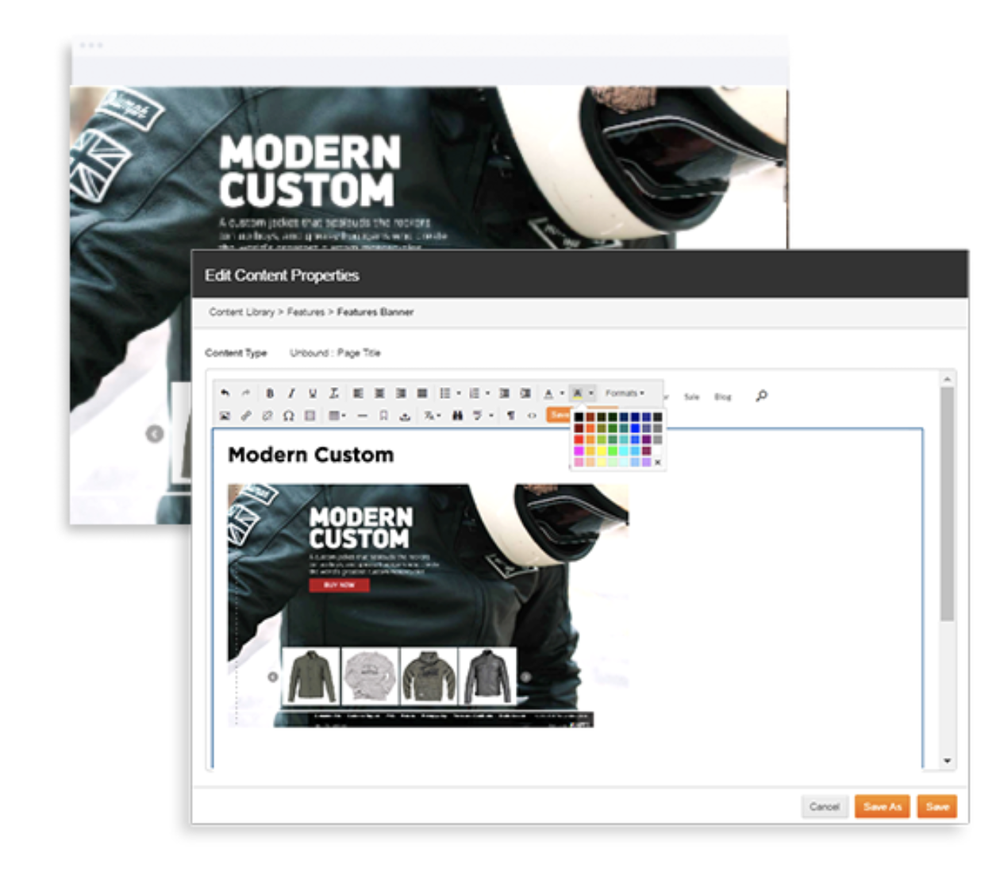The width and height of the screenshot is (1000, 890).
Task: Open the Content Library breadcrumb
Action: [x=242, y=312]
